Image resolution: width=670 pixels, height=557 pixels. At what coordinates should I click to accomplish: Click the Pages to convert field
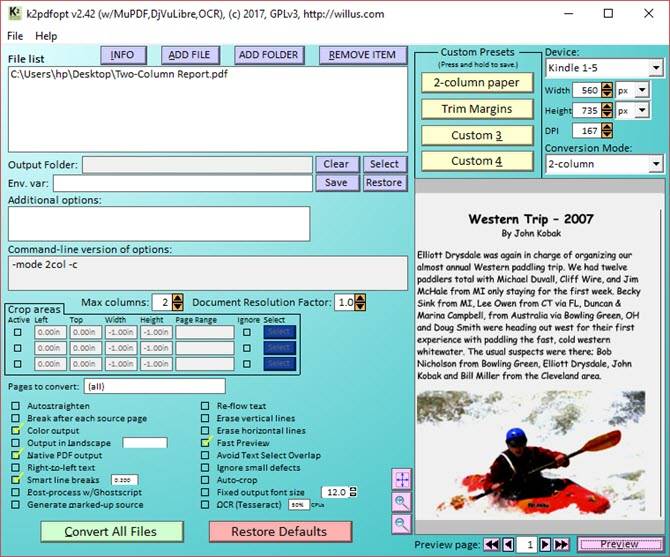click(155, 387)
